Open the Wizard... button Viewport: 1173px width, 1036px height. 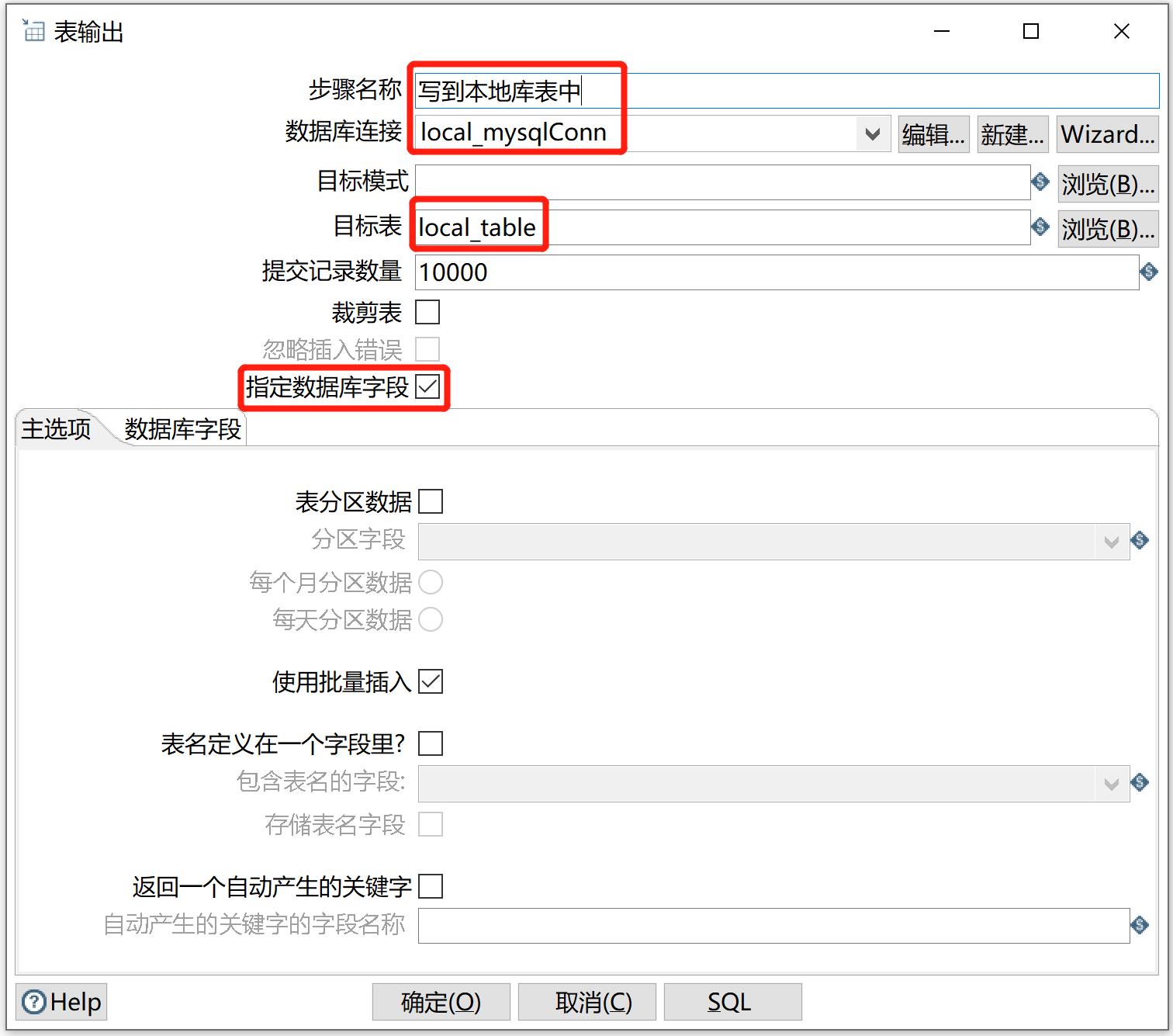click(x=1107, y=134)
